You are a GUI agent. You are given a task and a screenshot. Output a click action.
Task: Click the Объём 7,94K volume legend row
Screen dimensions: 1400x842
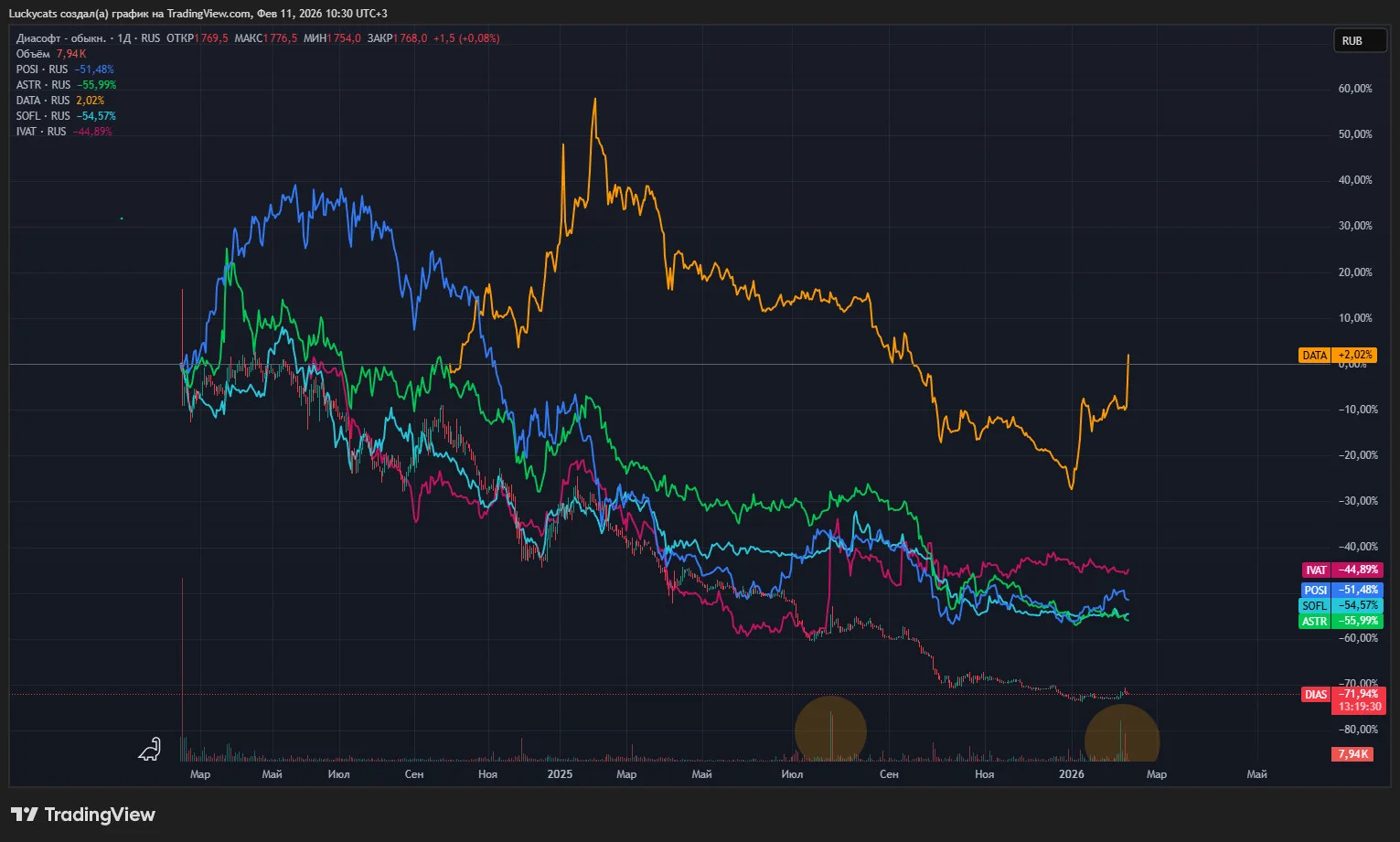[51, 54]
